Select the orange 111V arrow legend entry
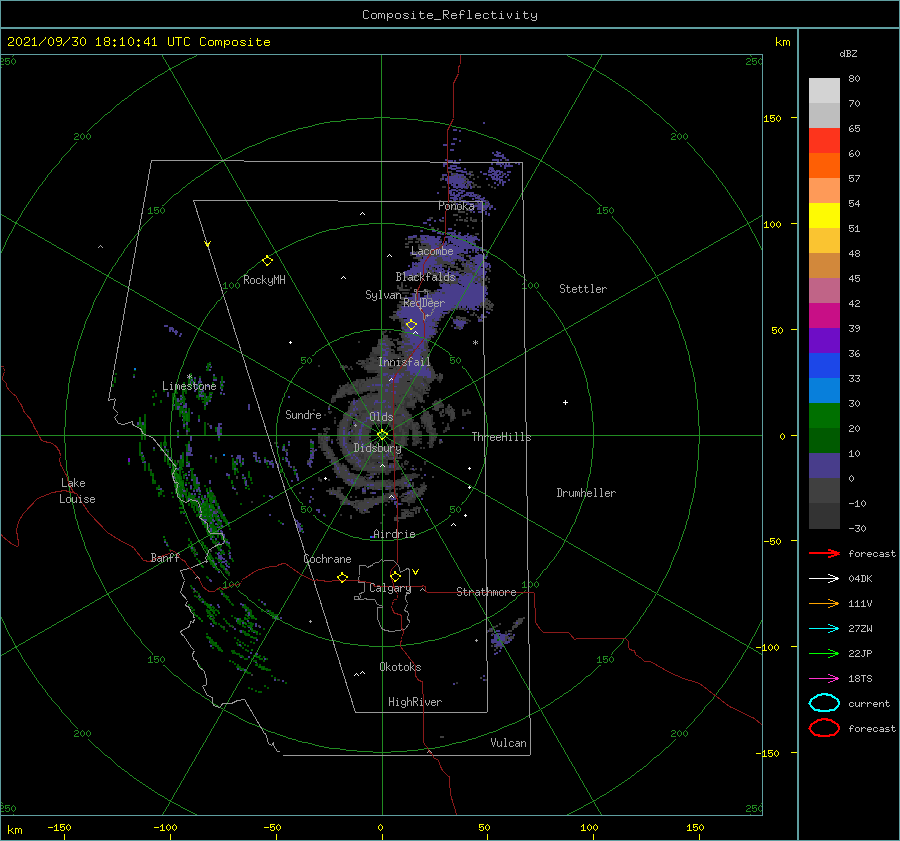 coord(824,603)
